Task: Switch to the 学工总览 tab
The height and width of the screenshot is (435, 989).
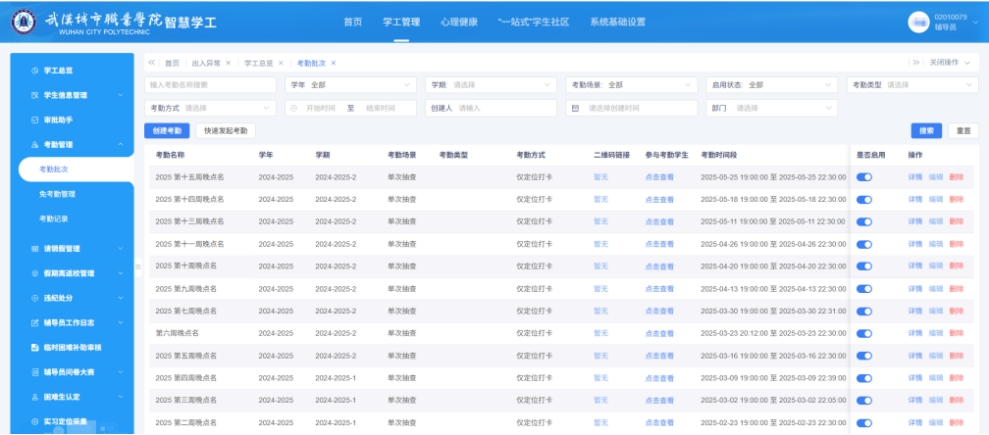Action: (259, 63)
